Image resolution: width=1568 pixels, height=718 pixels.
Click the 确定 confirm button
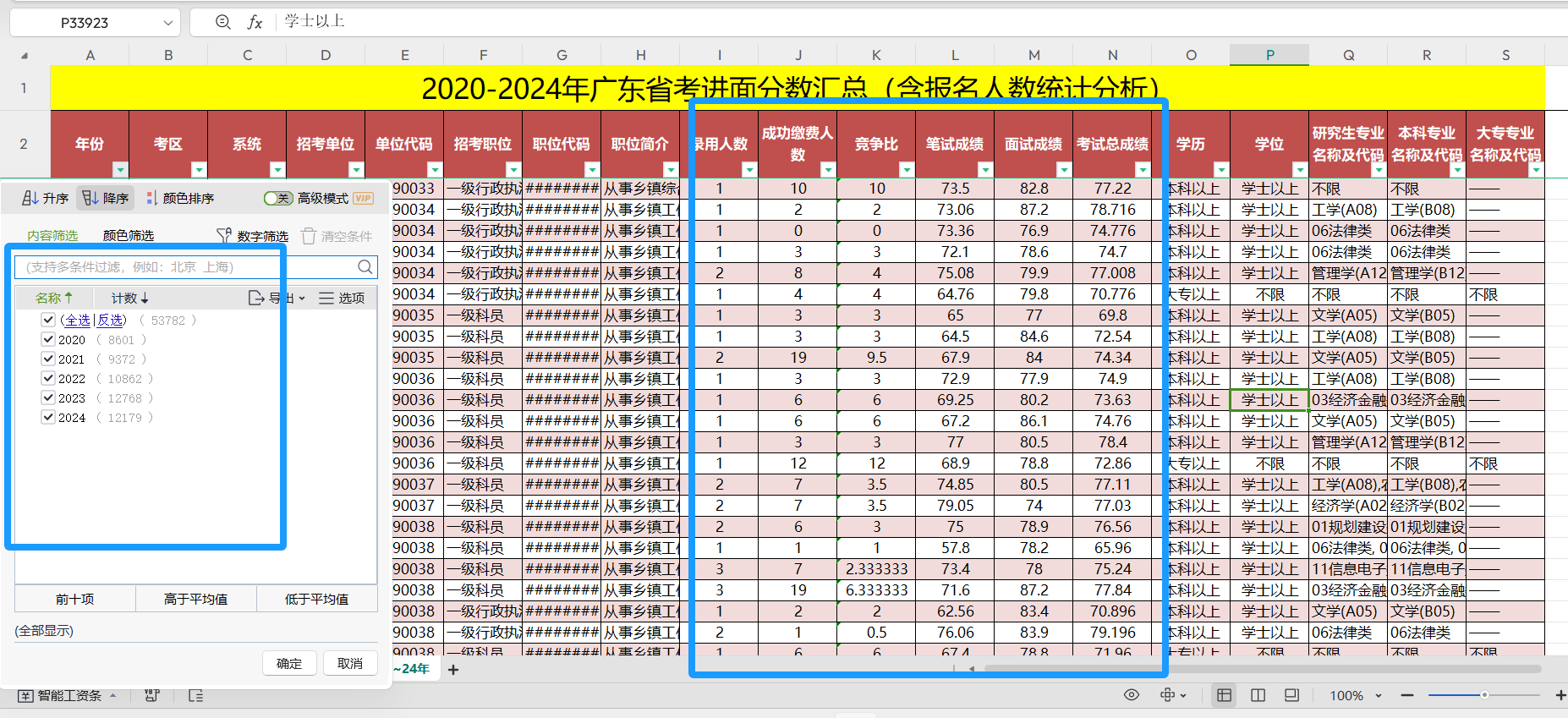[289, 664]
